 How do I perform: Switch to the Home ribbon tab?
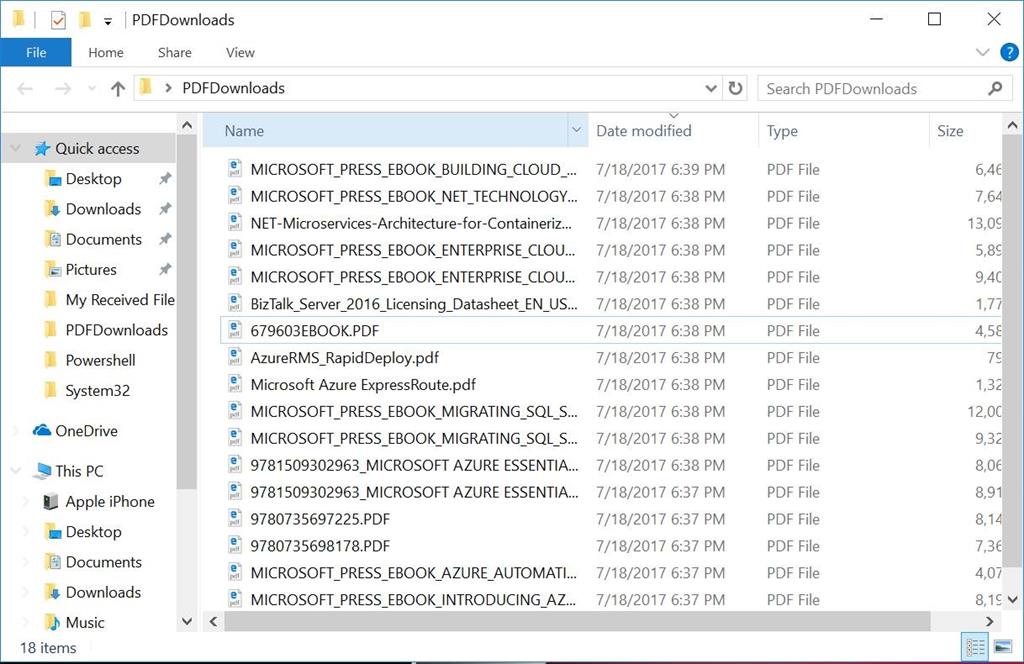tap(106, 52)
